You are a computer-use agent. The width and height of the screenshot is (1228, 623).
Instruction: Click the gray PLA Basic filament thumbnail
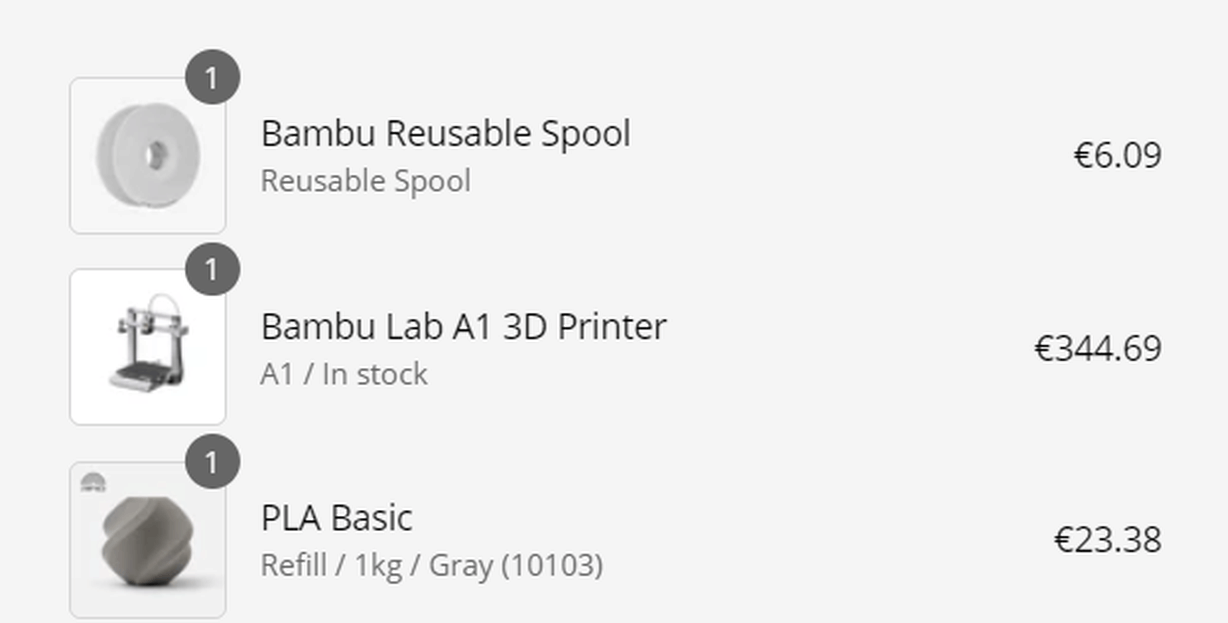(x=148, y=540)
